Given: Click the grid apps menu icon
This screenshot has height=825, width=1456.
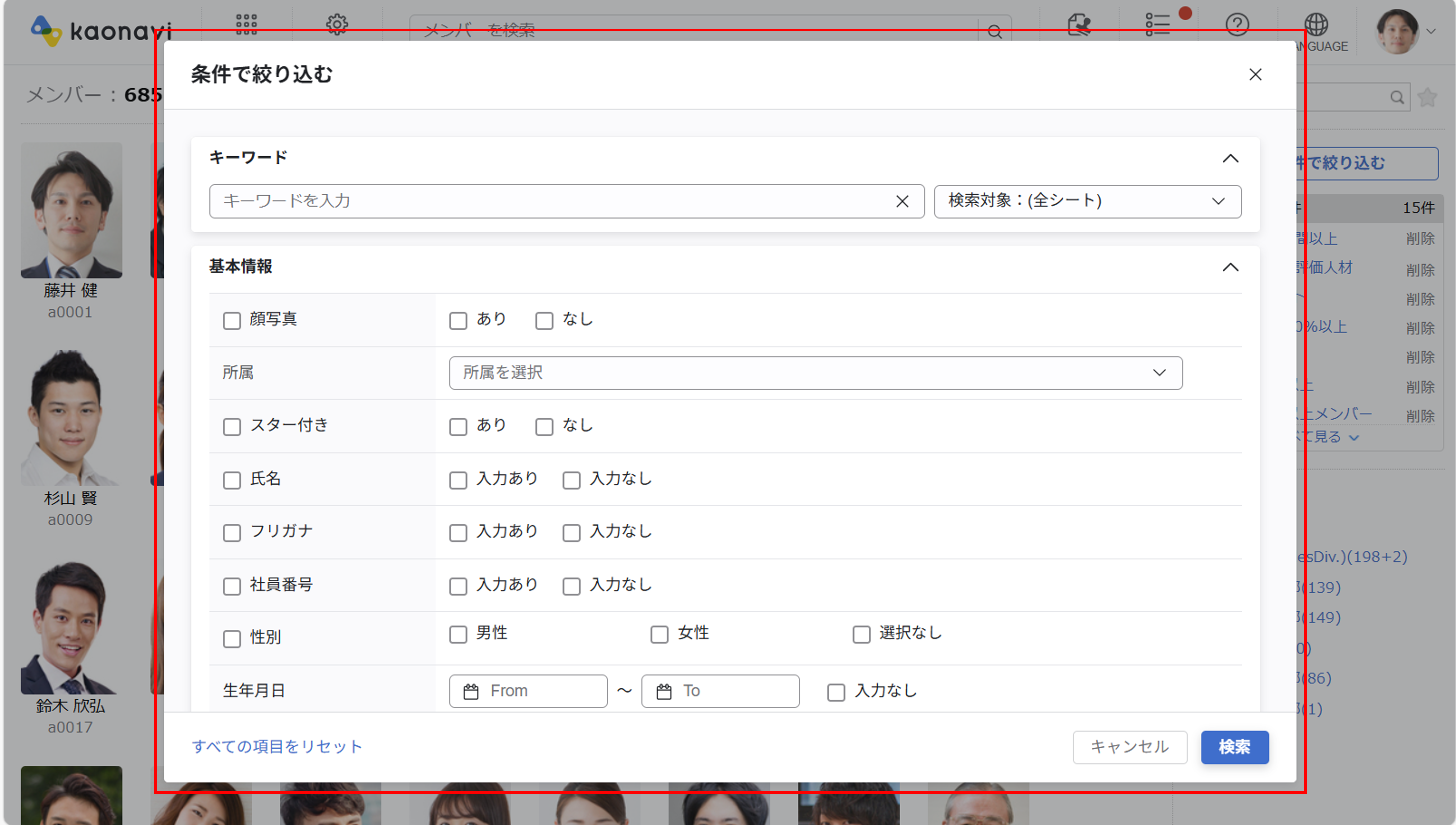Looking at the screenshot, I should point(246,24).
